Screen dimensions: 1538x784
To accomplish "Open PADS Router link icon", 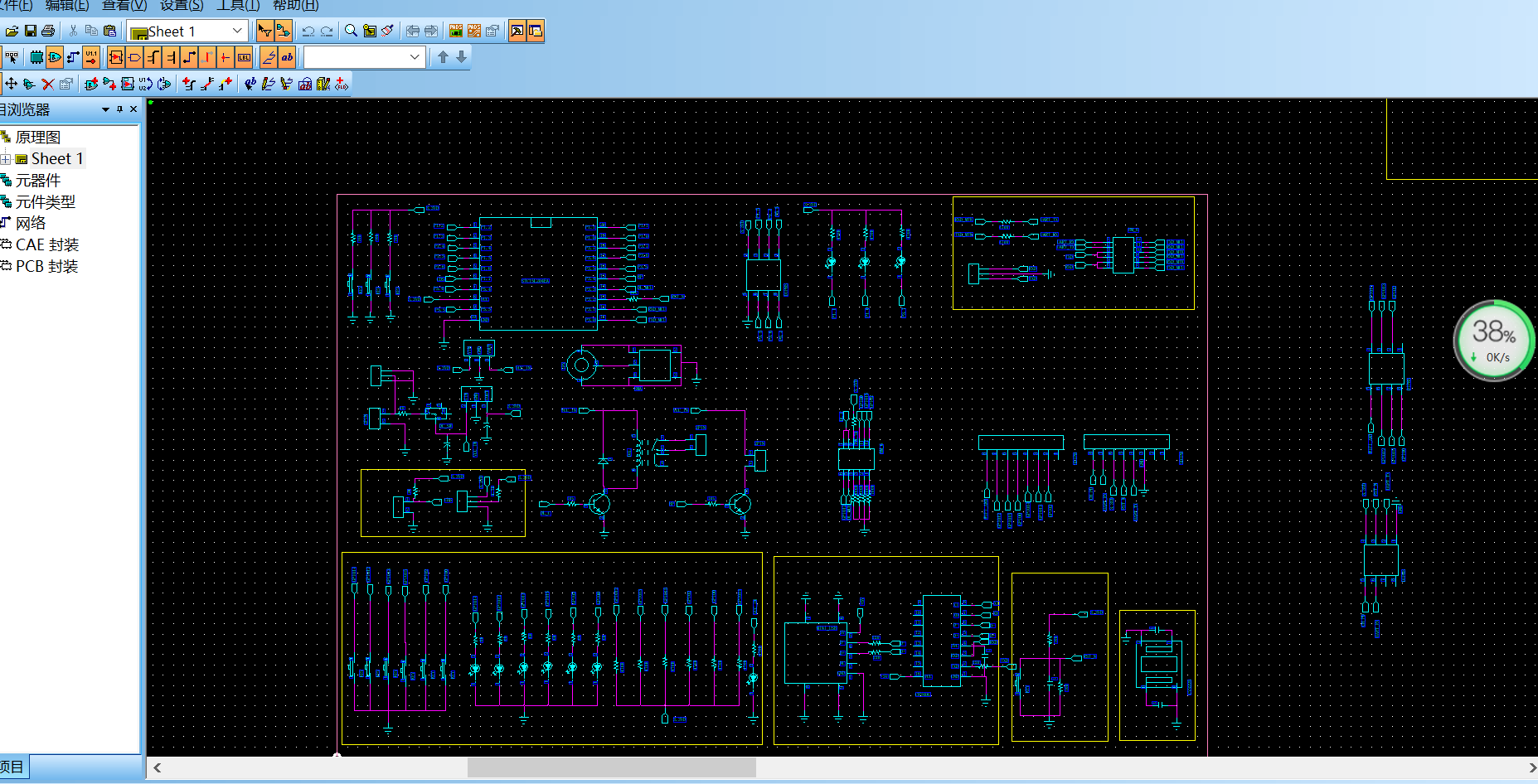I will click(x=474, y=31).
